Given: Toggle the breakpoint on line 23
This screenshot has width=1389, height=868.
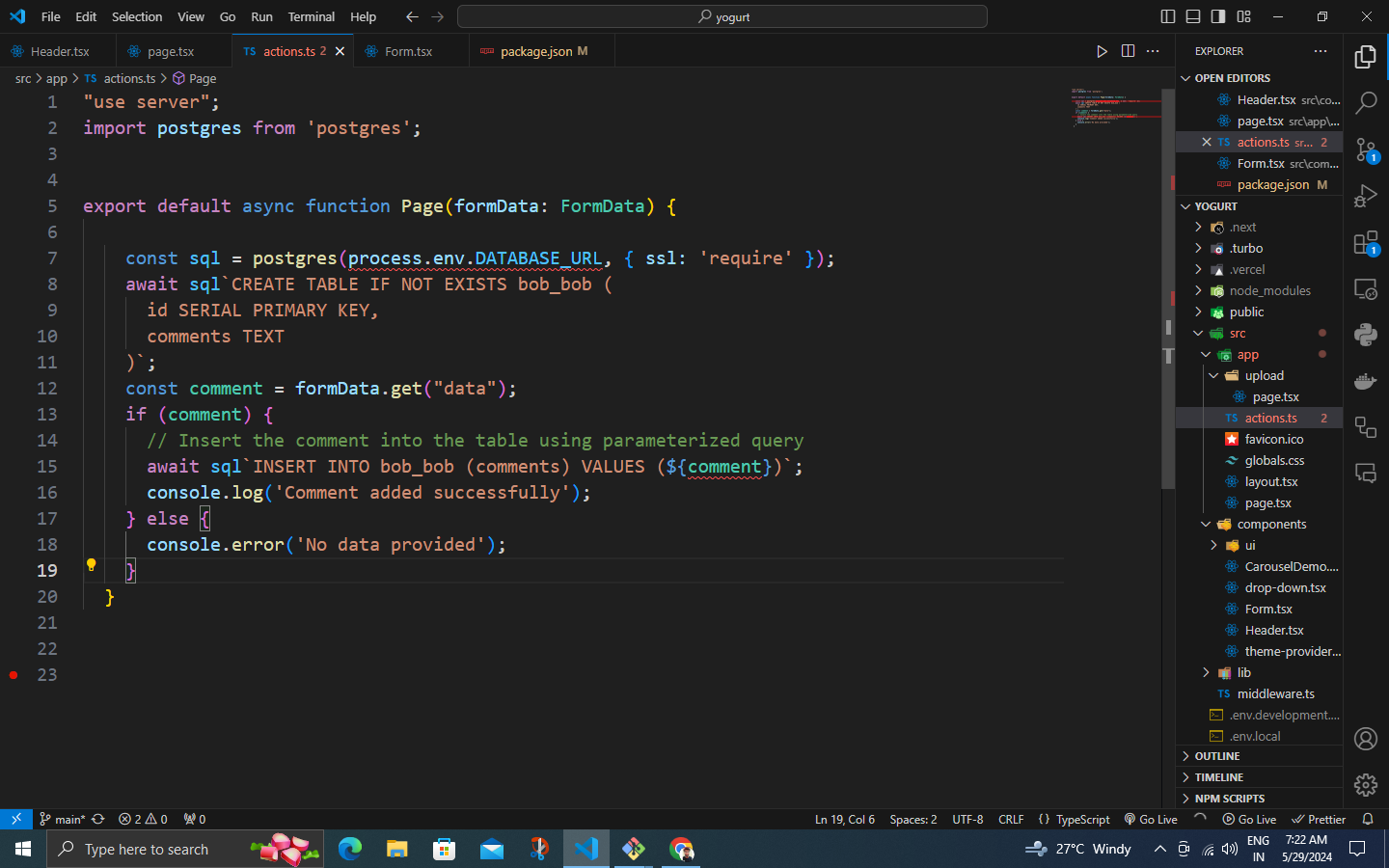Looking at the screenshot, I should [x=14, y=675].
